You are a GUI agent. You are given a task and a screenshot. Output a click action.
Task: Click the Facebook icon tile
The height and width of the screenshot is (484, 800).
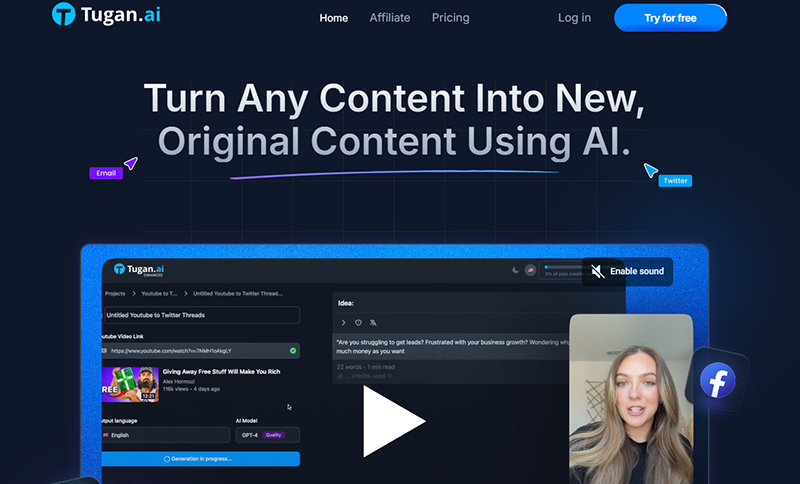717,380
